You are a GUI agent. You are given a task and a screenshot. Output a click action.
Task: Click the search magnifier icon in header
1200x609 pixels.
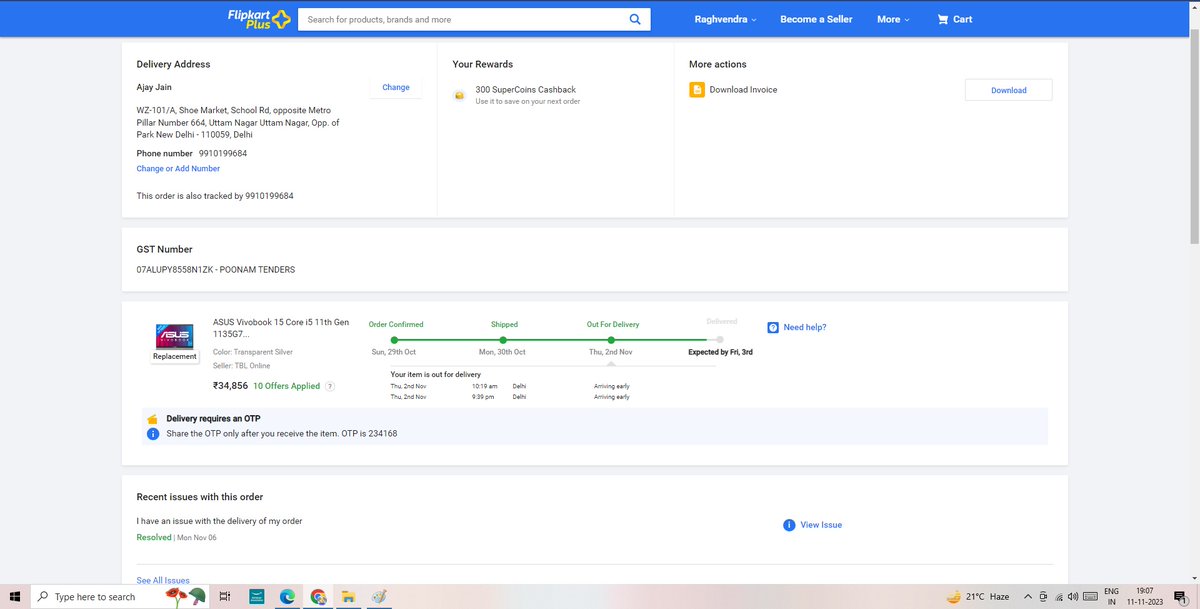pyautogui.click(x=635, y=19)
